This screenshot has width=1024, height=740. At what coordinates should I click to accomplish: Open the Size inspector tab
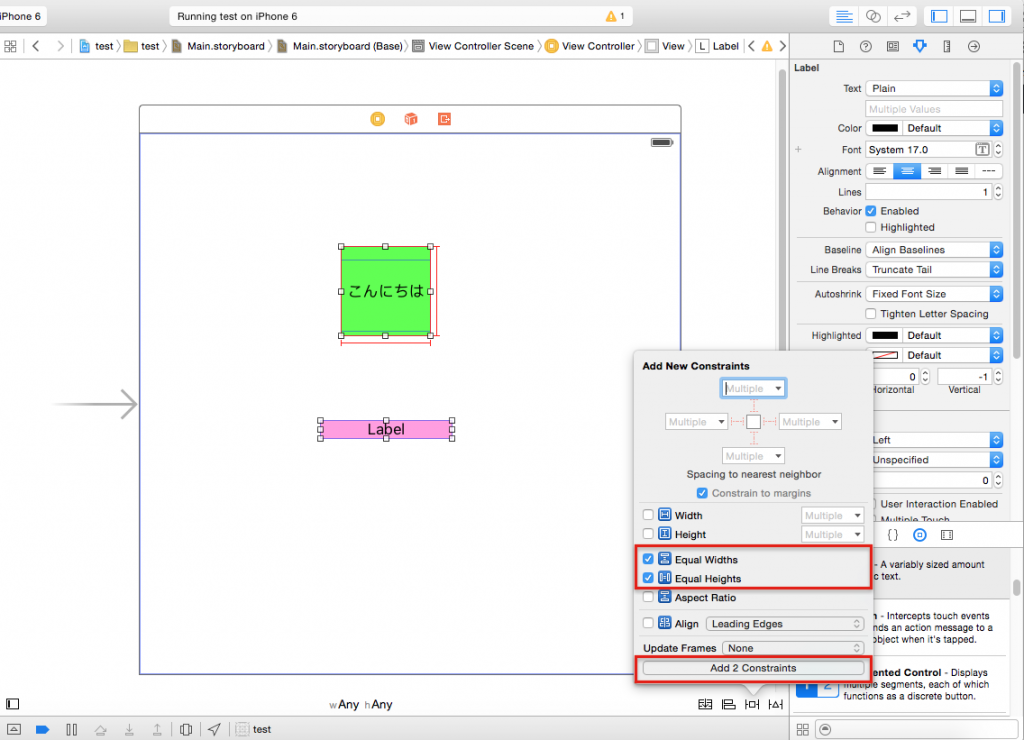tap(946, 46)
